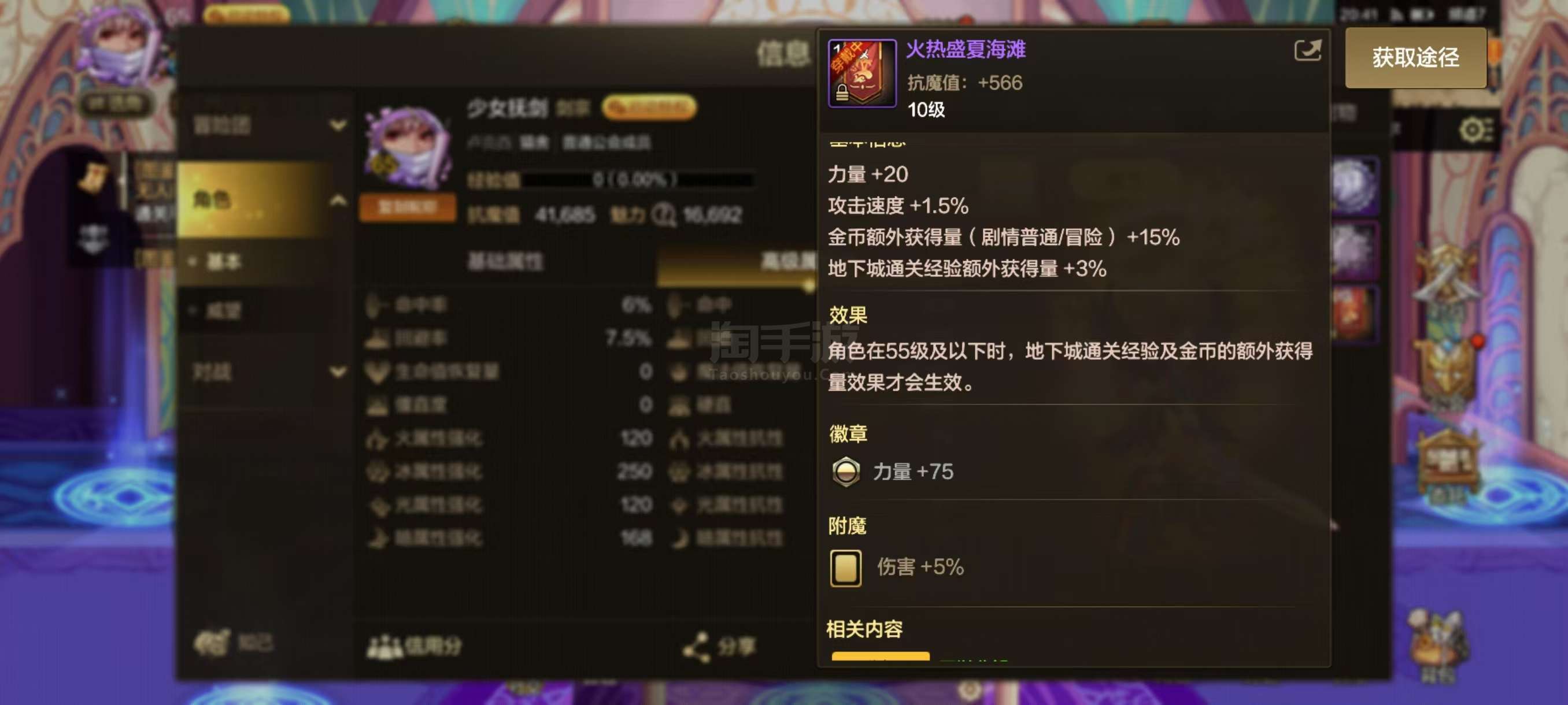Click the character portrait avatar in info panel
Screen dimensions: 1568x705
408,149
